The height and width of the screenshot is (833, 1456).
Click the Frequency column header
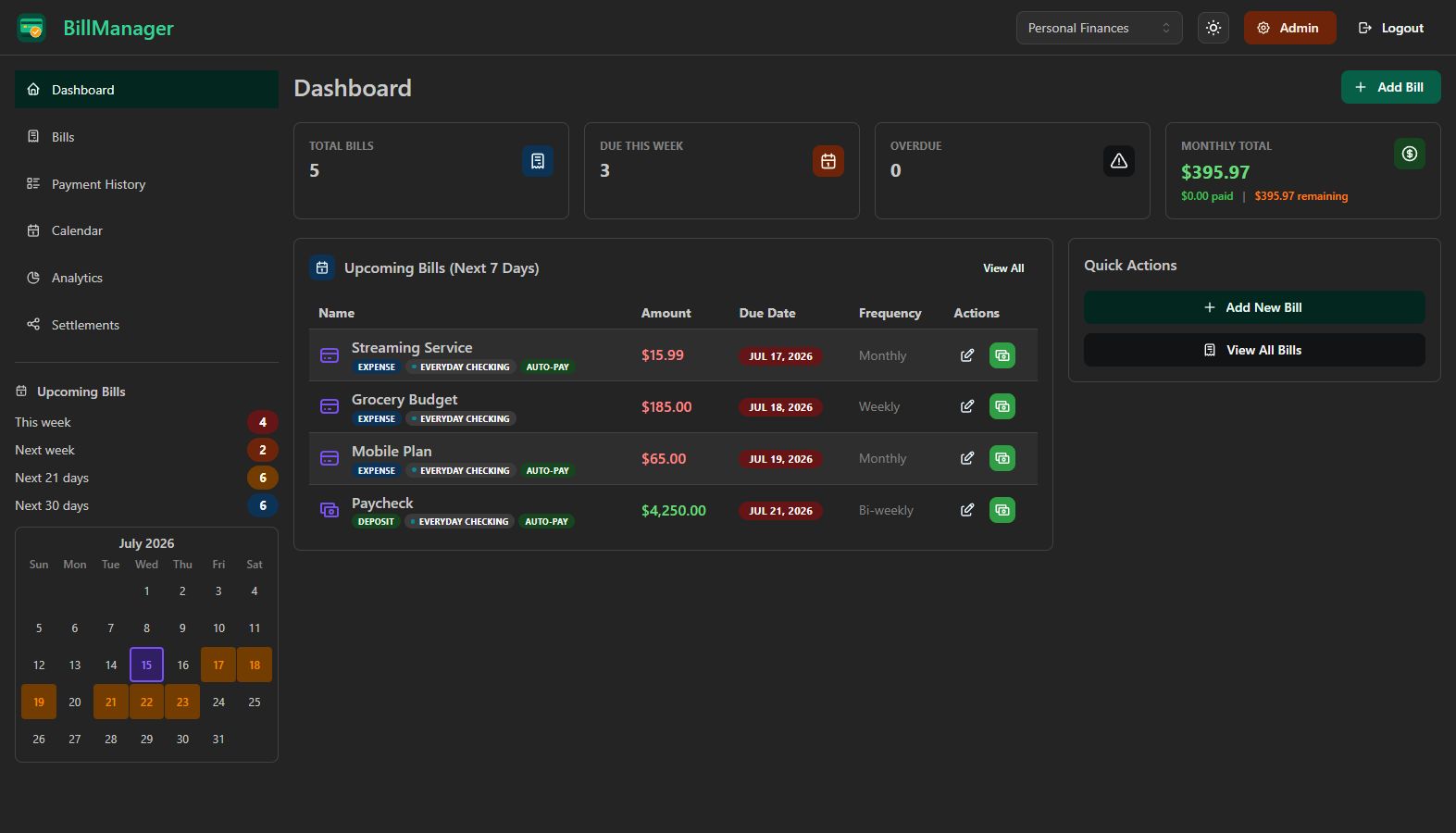coord(890,313)
